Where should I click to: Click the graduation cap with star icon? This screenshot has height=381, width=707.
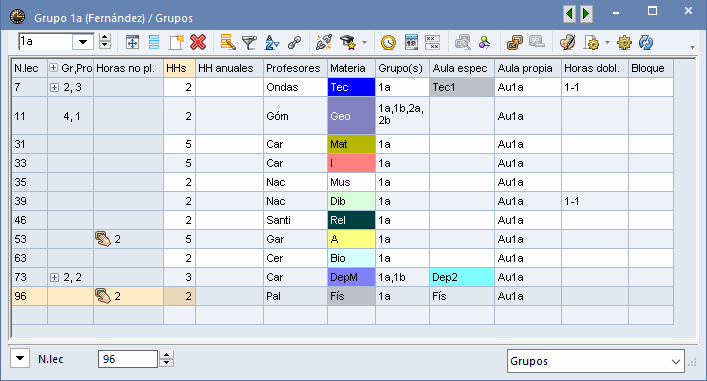348,42
